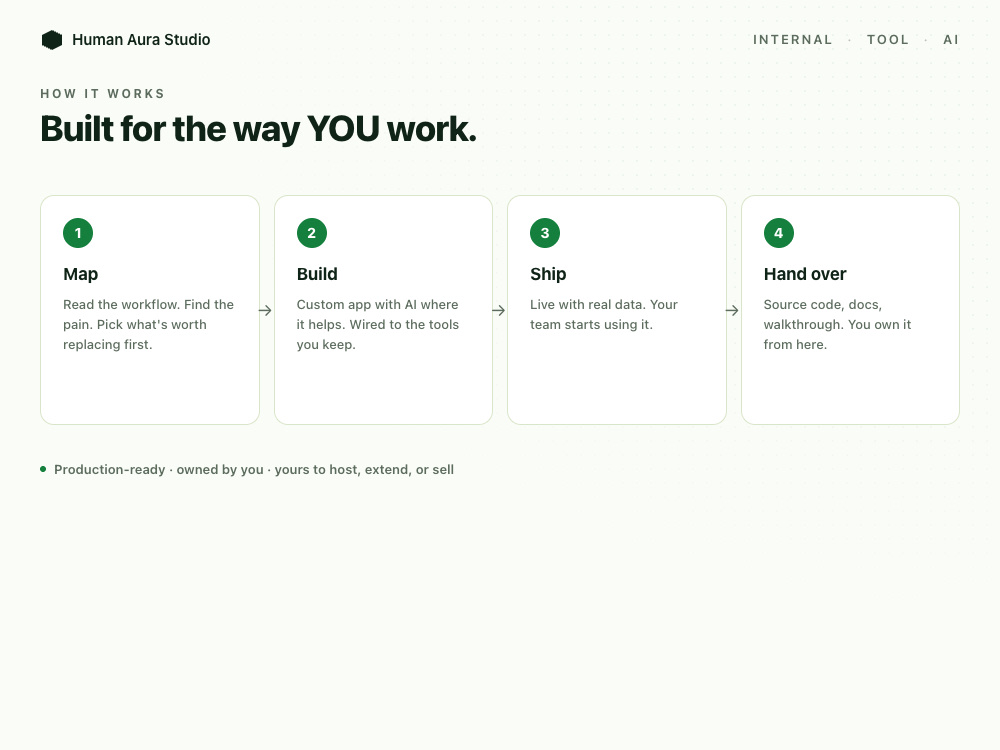
Task: Click the Human Aura Studio hexagon logo
Action: click(x=52, y=40)
